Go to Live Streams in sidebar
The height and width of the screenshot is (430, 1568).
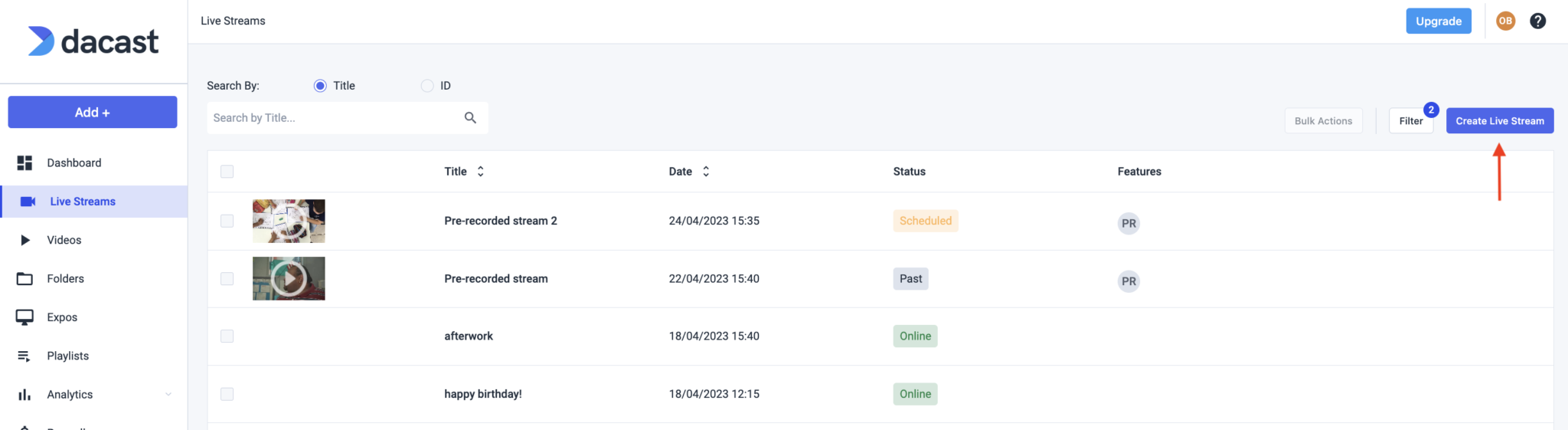[83, 202]
